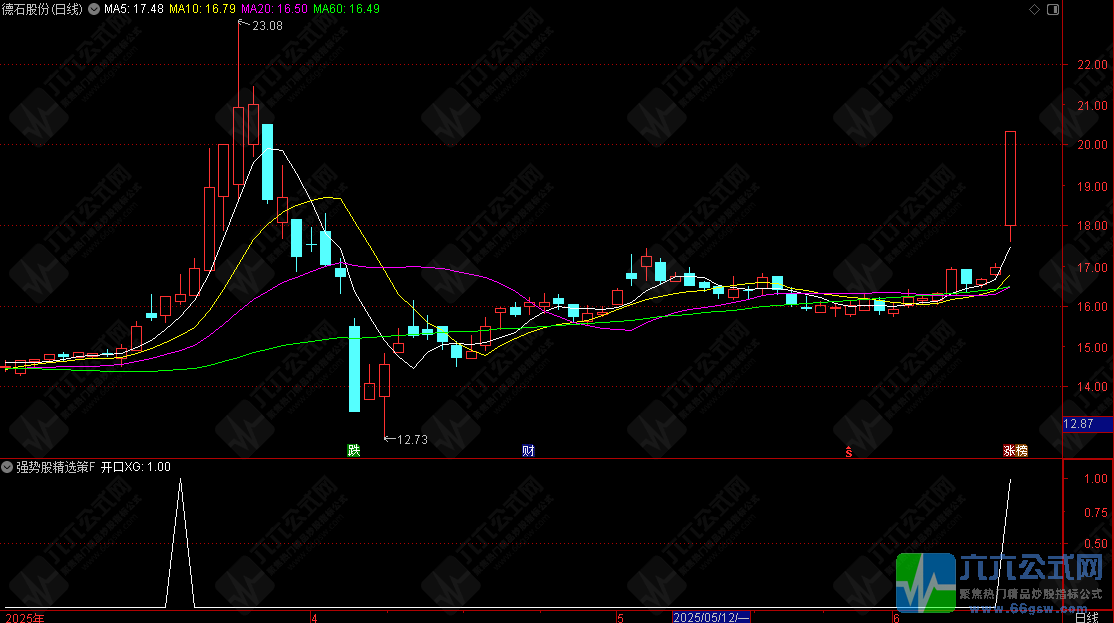Click the magenta MA20 label
The image size is (1114, 623).
point(275,9)
